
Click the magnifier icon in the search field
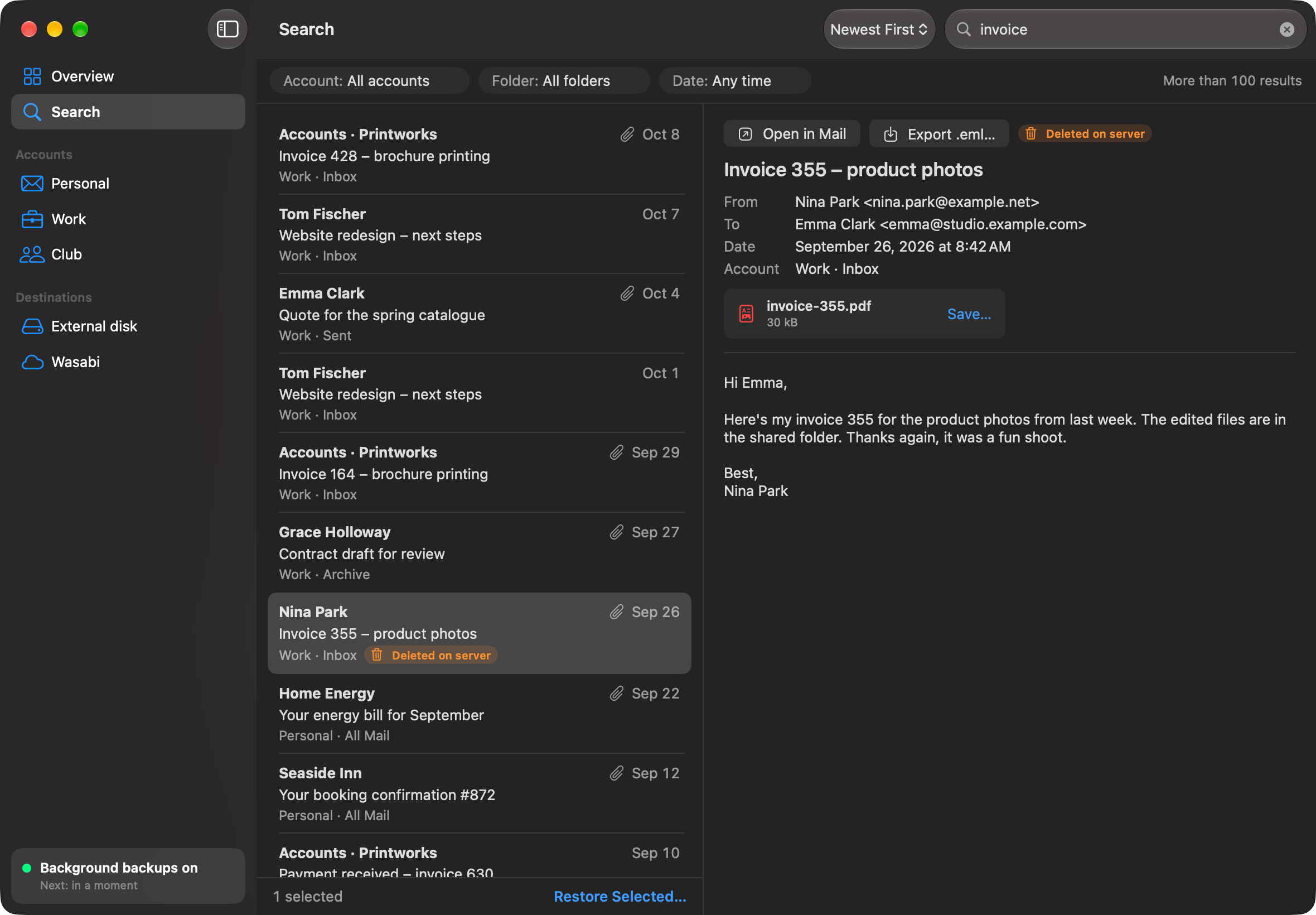coord(964,29)
